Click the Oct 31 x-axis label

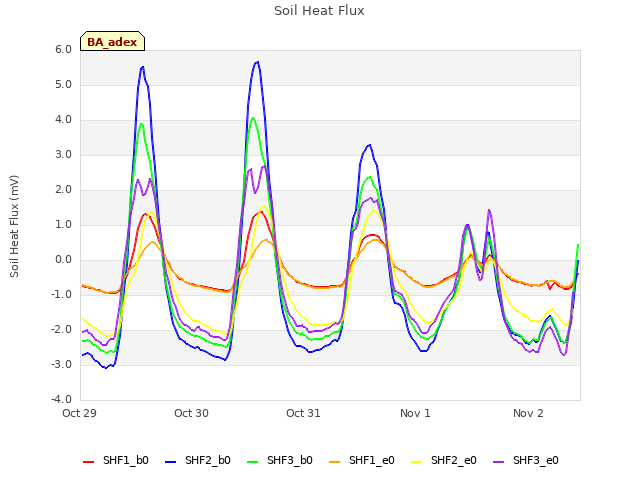pos(303,413)
